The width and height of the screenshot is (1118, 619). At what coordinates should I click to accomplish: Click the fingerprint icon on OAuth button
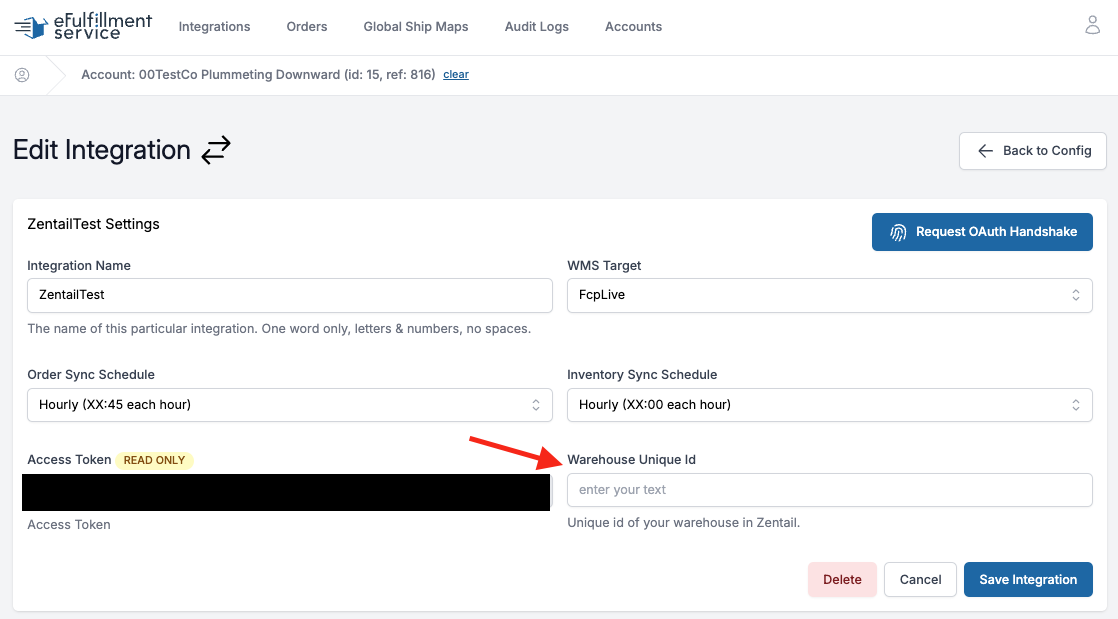[898, 232]
